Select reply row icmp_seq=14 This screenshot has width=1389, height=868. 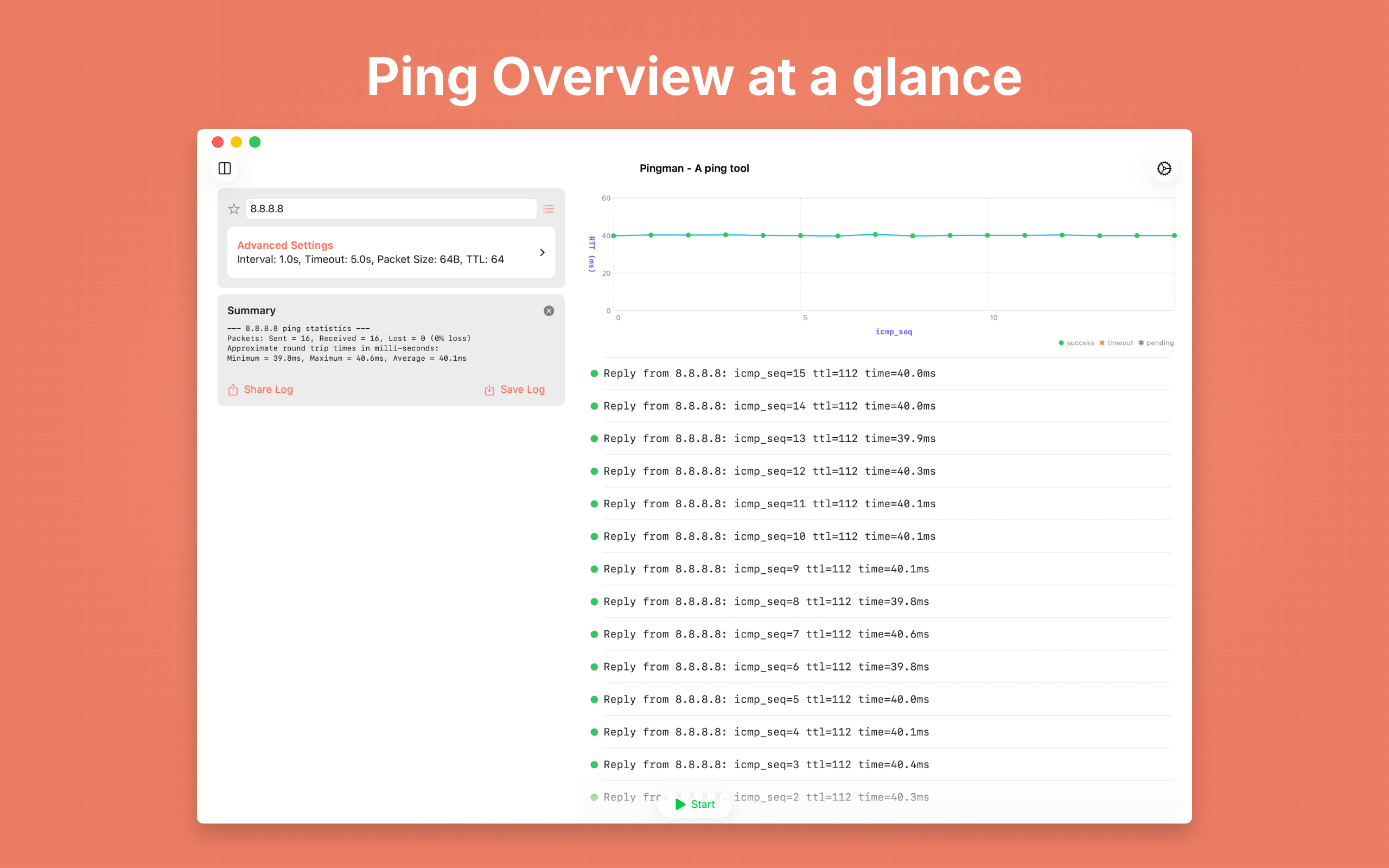pos(881,406)
